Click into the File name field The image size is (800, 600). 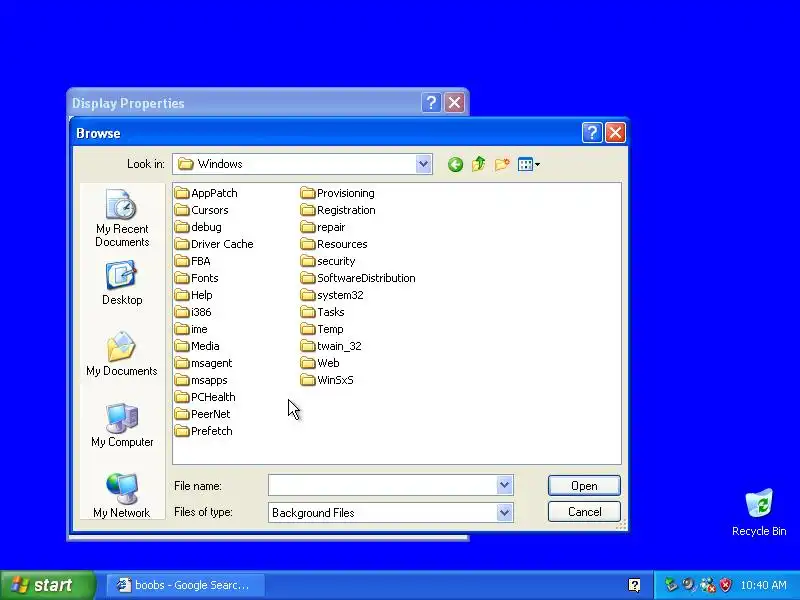(383, 485)
